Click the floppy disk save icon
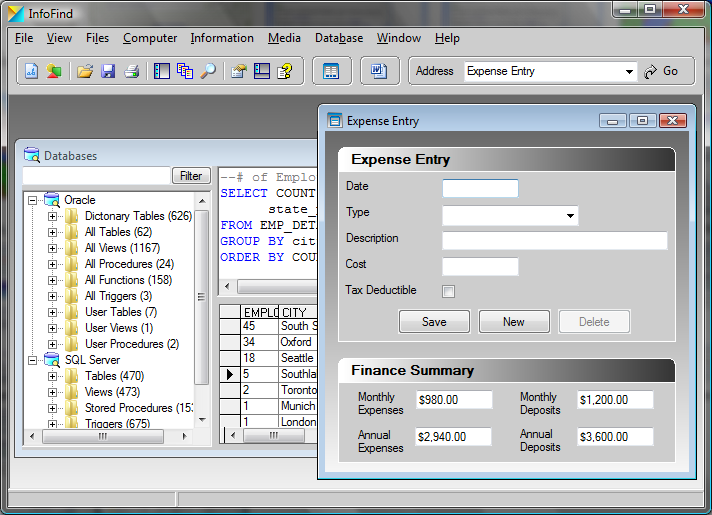 (108, 71)
